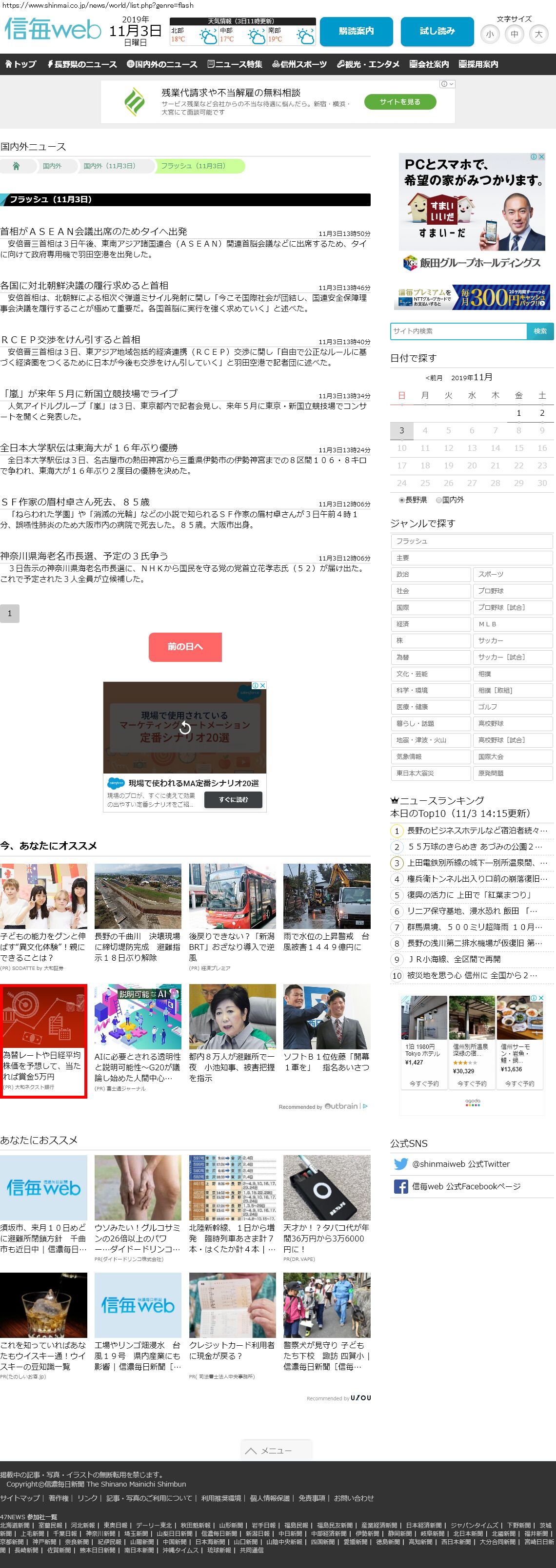
Task: Go to previous month in calendar
Action: point(434,378)
